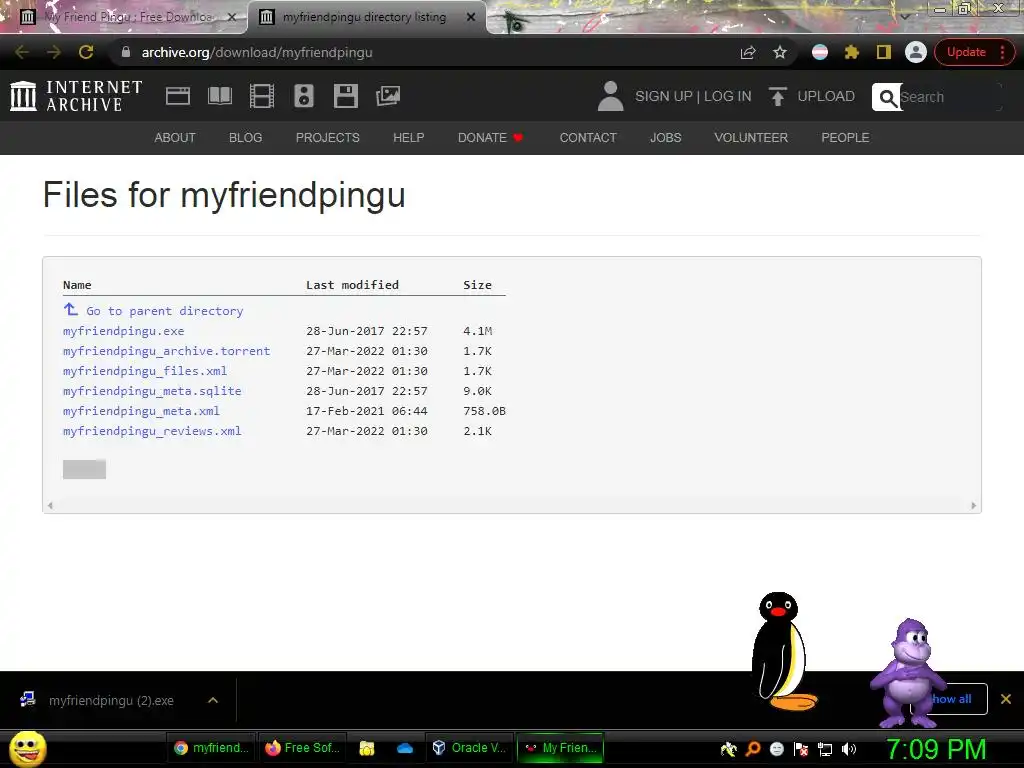Viewport: 1024px width, 768px height.
Task: Open the File Explorer taskbar icon
Action: coord(367,748)
